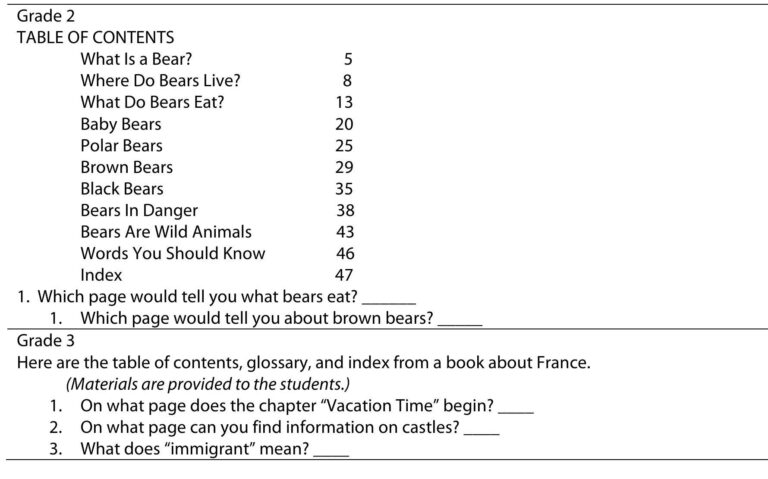768x479 pixels.
Task: Select the 'Words You Should Know' entry
Action: point(173,253)
